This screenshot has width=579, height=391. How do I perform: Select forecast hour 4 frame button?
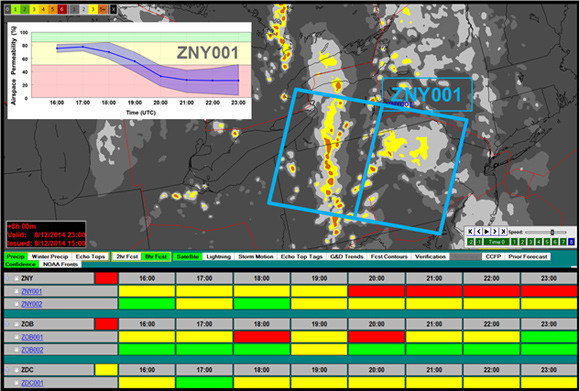(x=539, y=242)
